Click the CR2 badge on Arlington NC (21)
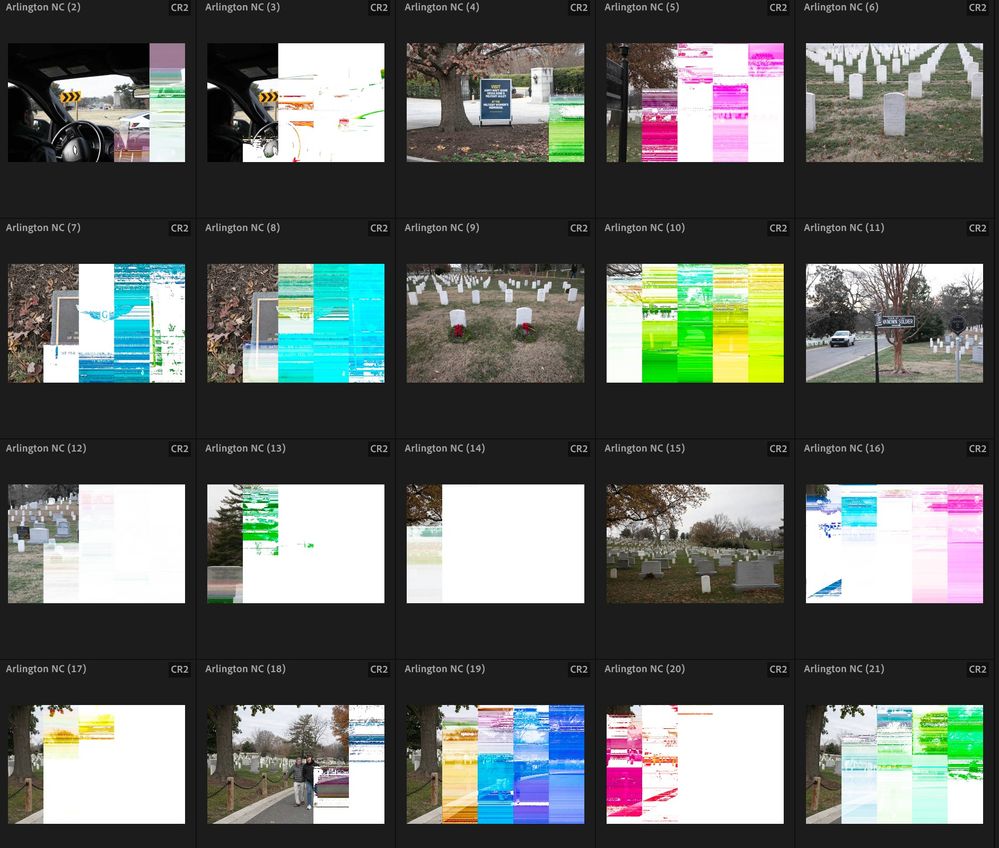Image resolution: width=999 pixels, height=848 pixels. 977,669
